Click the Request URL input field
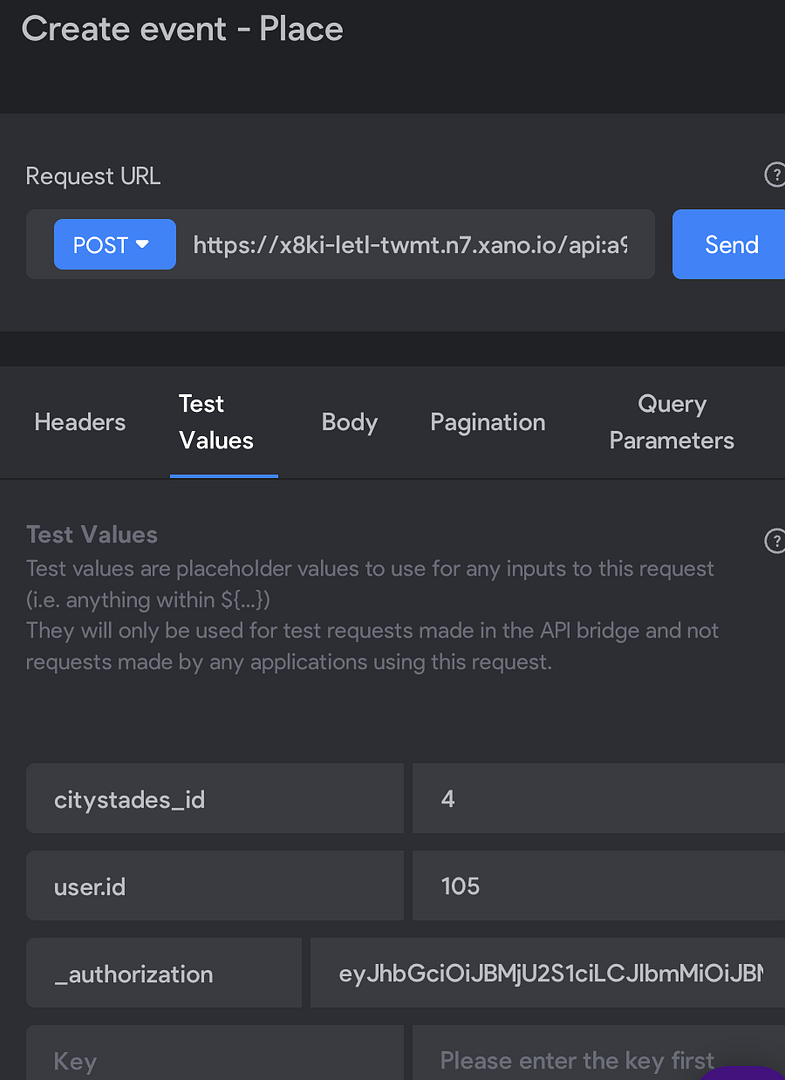The height and width of the screenshot is (1080, 785). coord(410,245)
